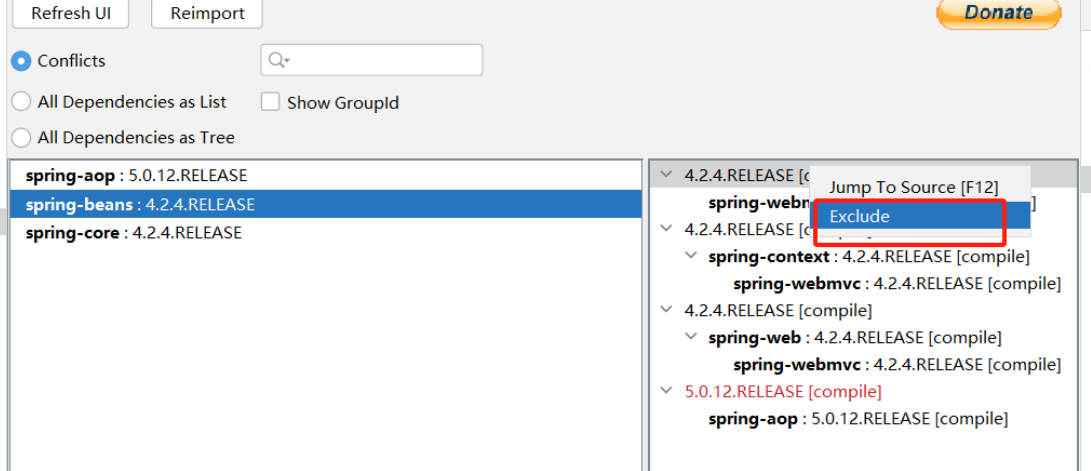The image size is (1091, 471).
Task: Choose All Dependencies as List
Action: (21, 102)
